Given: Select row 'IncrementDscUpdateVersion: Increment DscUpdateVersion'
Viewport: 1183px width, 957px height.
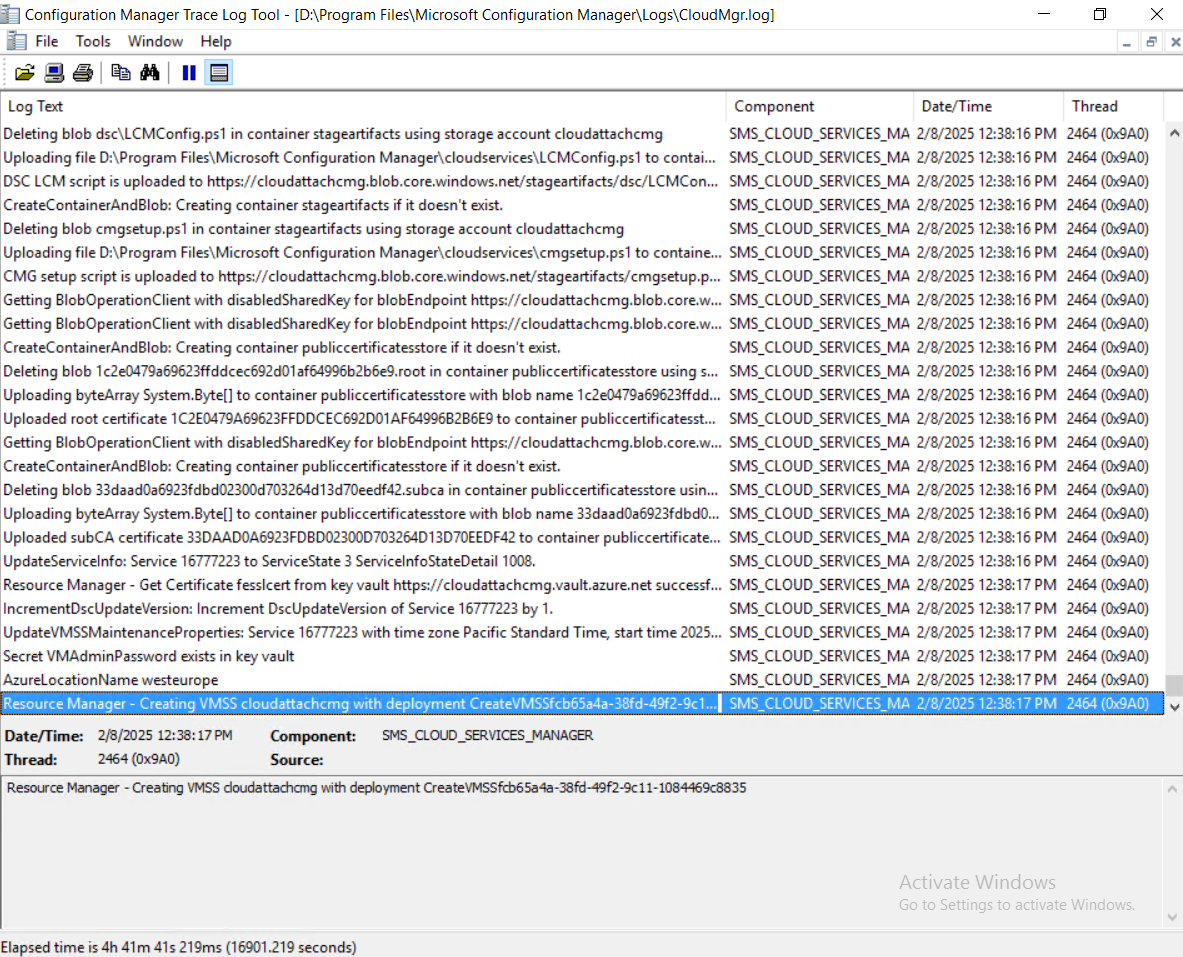Looking at the screenshot, I should 582,608.
